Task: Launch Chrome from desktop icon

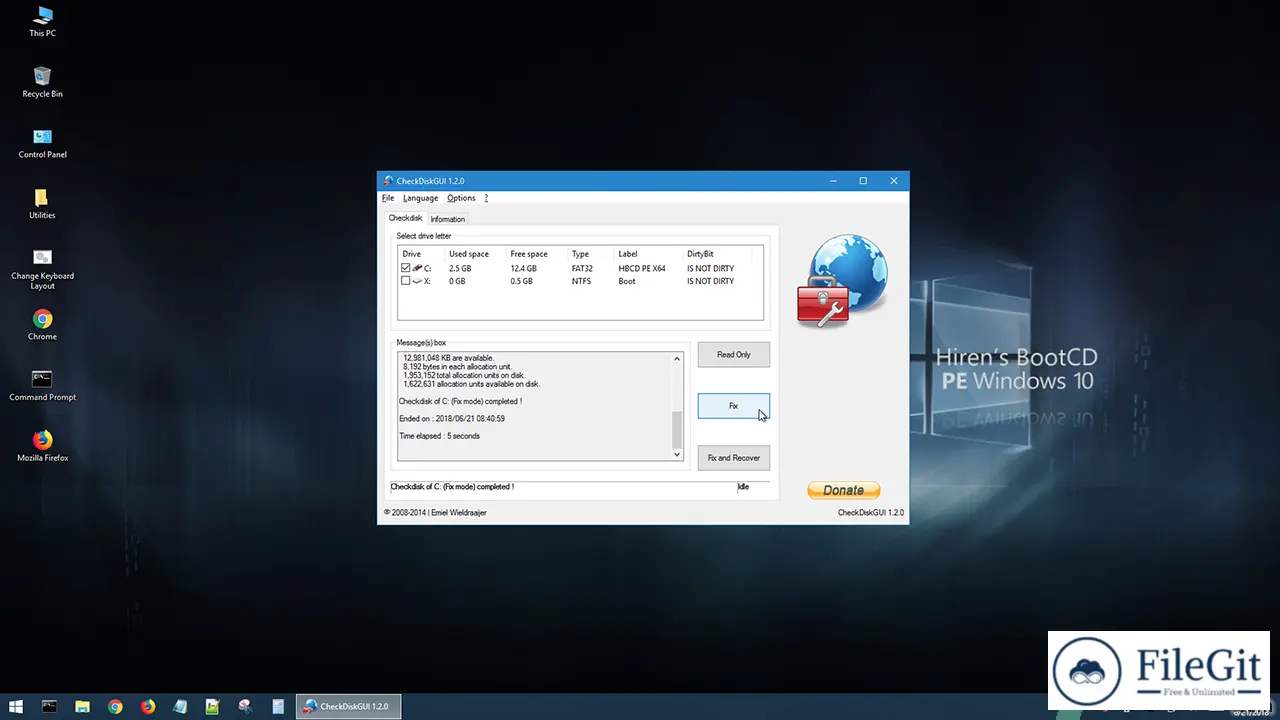Action: pos(42,325)
